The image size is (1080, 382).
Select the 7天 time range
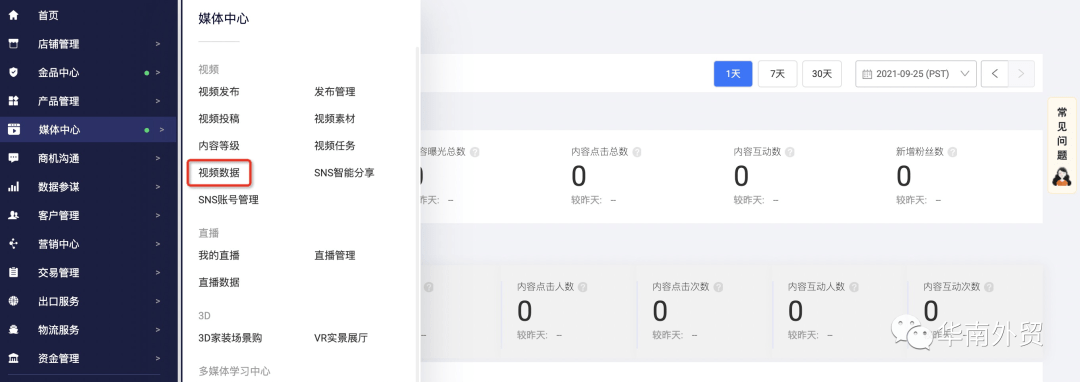pyautogui.click(x=778, y=74)
